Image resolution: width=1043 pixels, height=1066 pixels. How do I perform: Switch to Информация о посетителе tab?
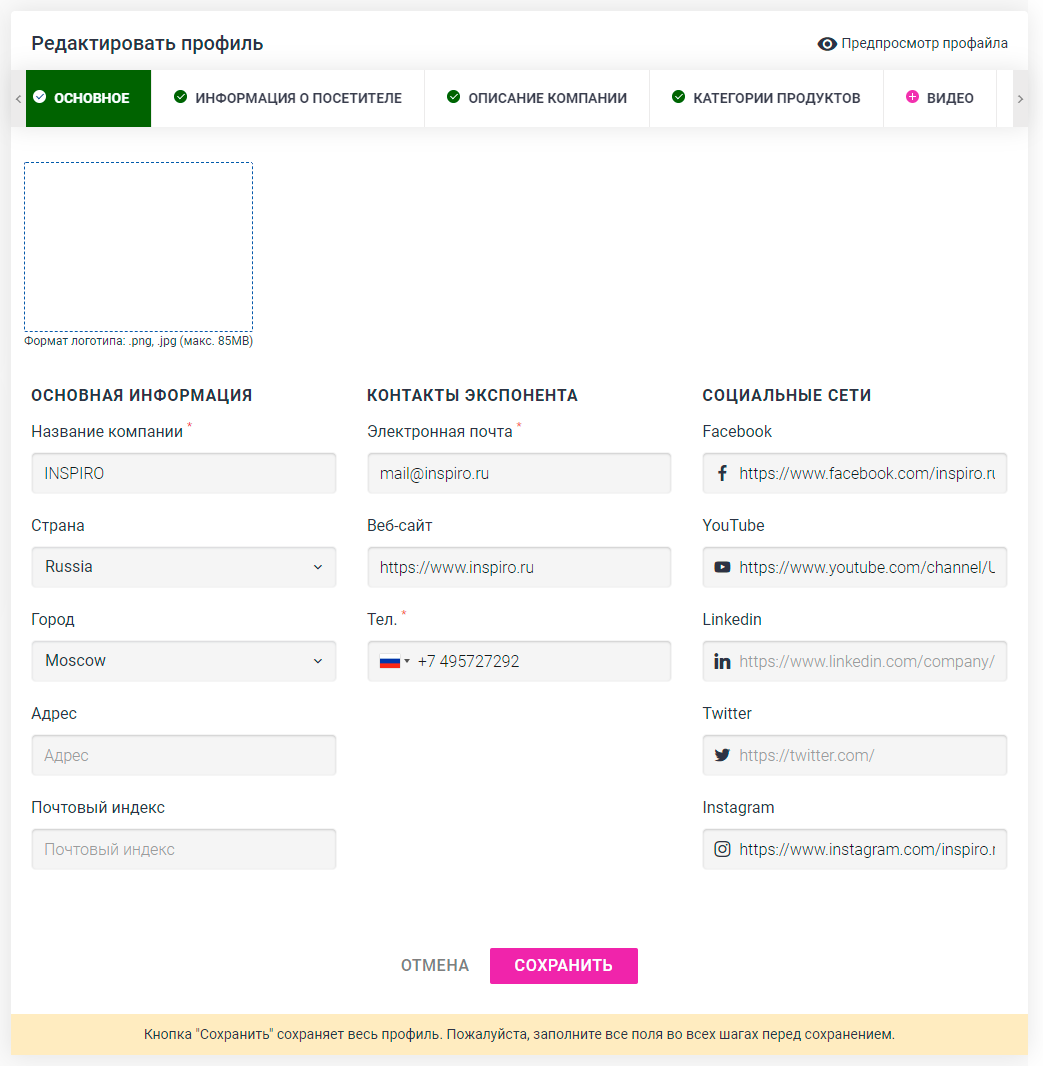point(288,98)
